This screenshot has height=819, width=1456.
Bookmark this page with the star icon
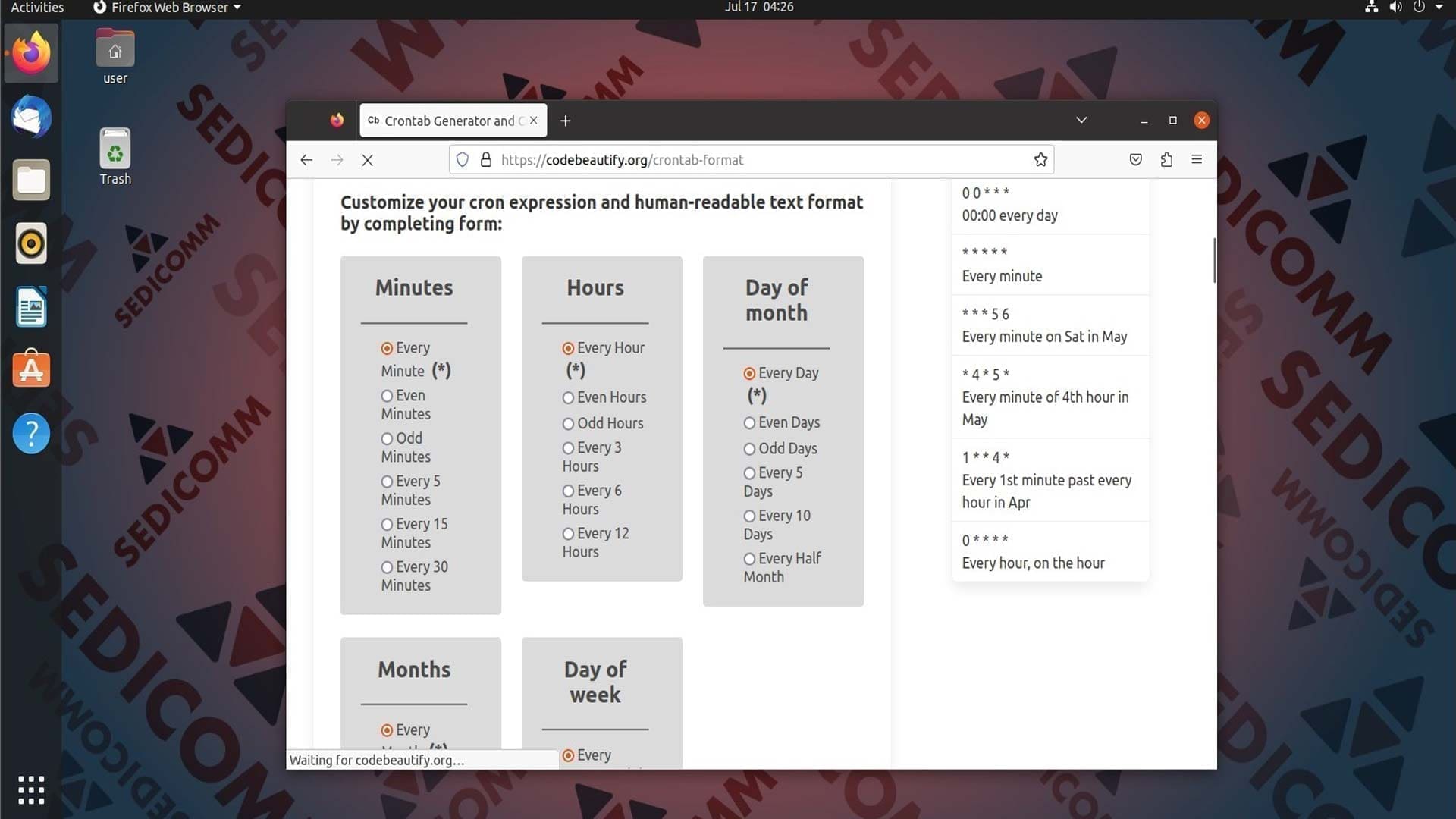tap(1040, 159)
